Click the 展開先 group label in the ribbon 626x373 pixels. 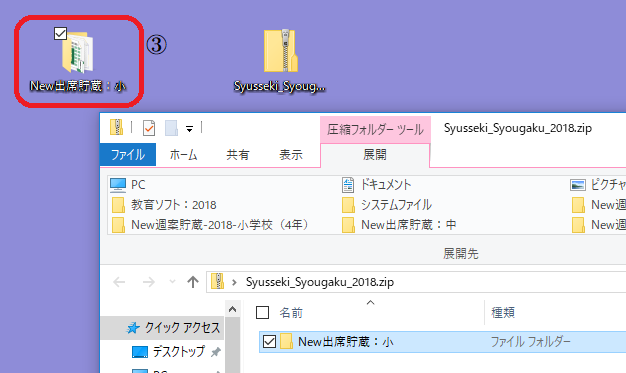[x=461, y=254]
